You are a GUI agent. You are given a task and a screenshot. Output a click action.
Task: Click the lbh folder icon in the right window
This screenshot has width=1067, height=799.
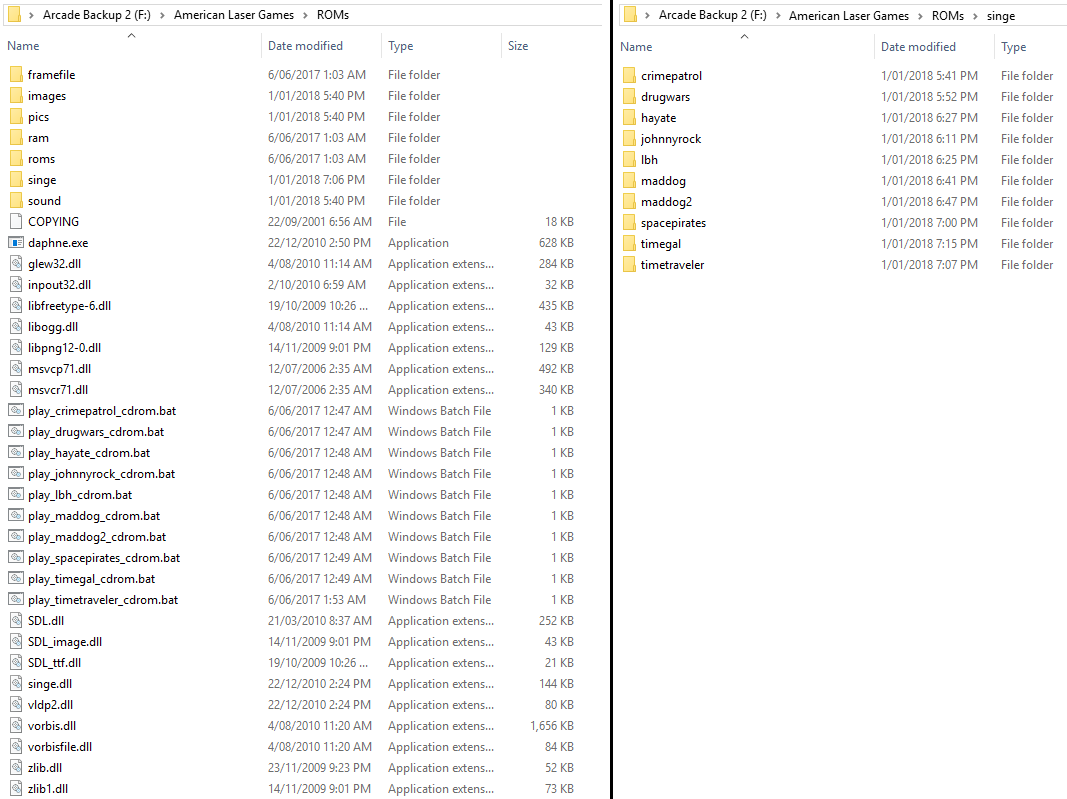point(629,160)
